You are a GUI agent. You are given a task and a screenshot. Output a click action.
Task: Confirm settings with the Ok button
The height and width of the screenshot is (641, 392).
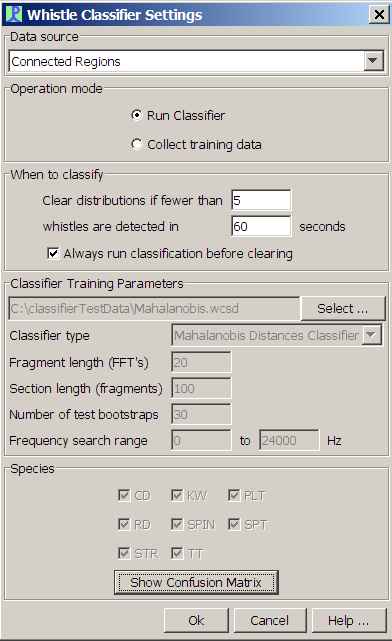[x=196, y=621]
